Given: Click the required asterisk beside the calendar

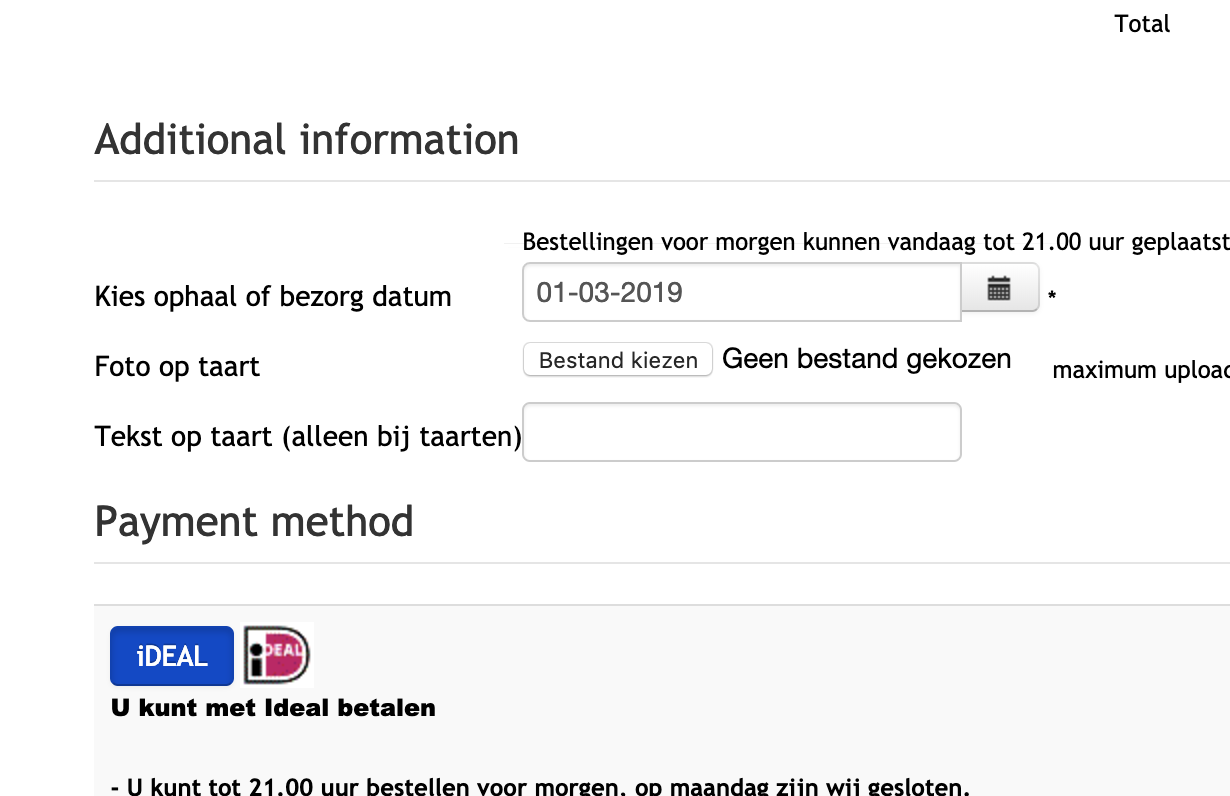Looking at the screenshot, I should click(x=1052, y=296).
